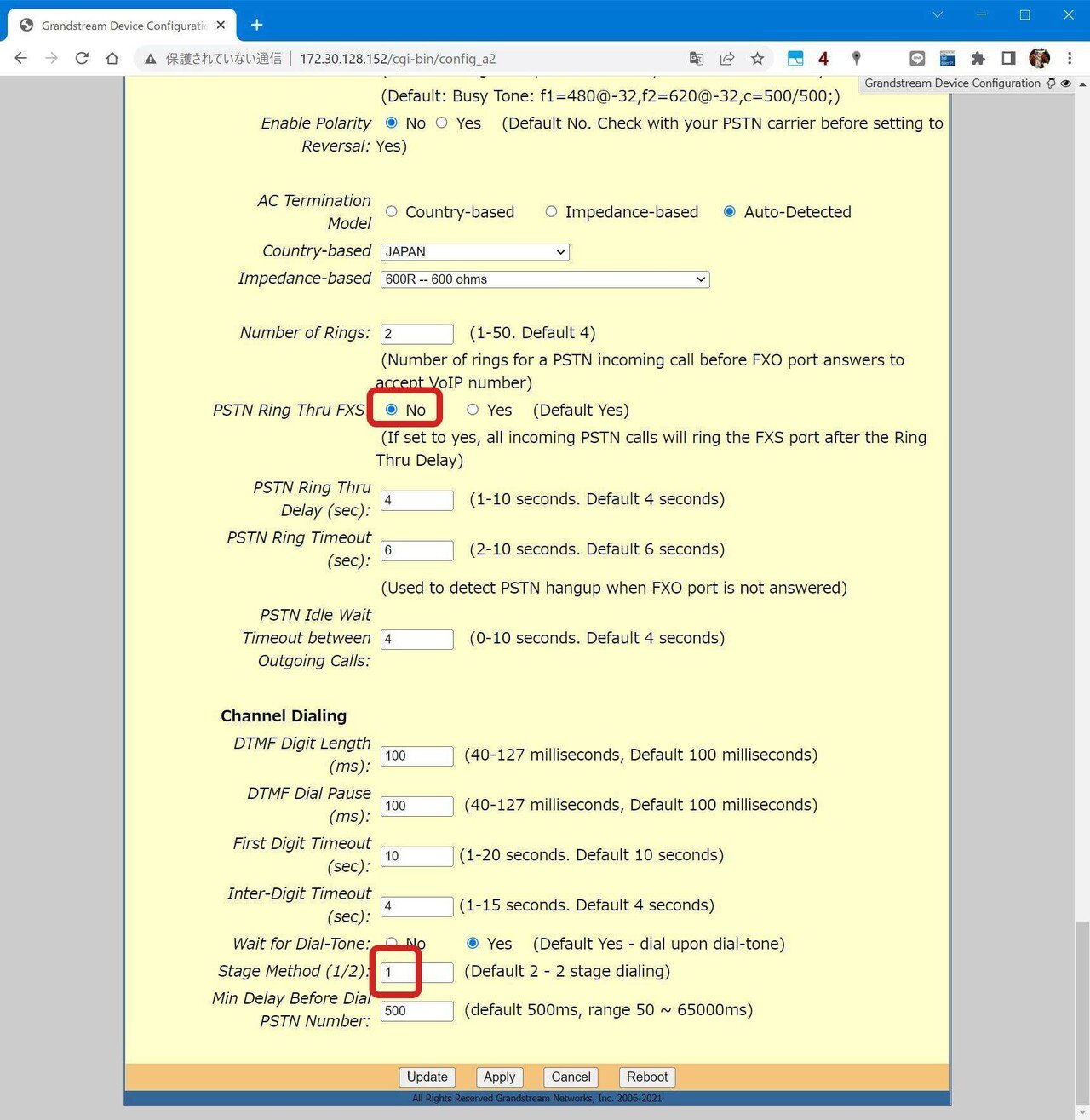Click the PSTN Ring Thru Delay field
The height and width of the screenshot is (1120, 1090).
[417, 500]
